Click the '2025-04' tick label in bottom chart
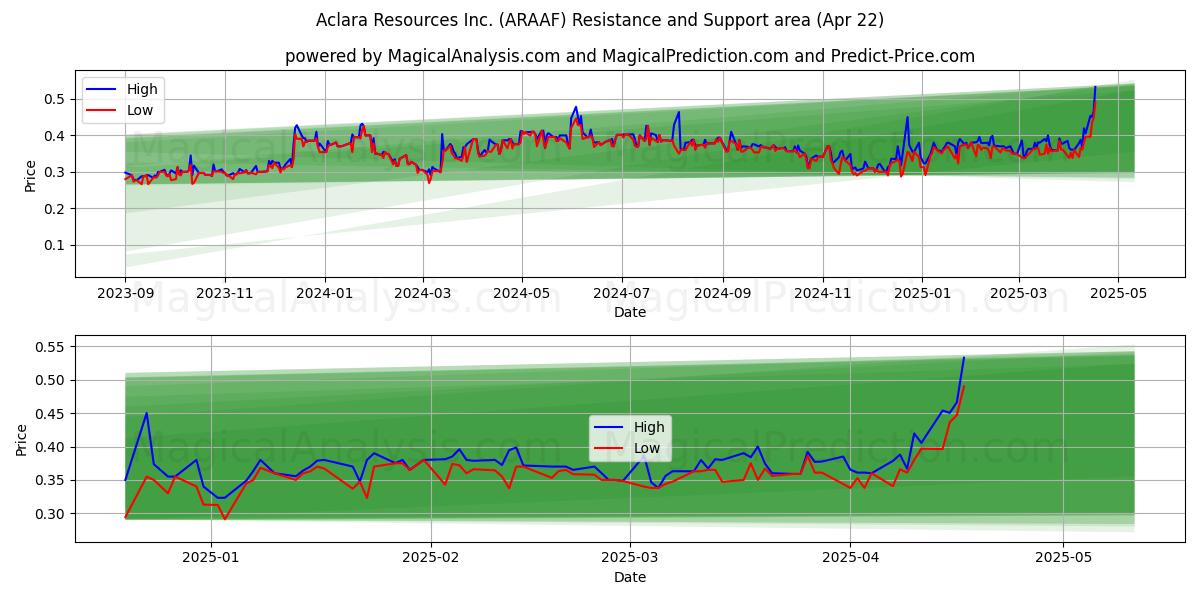1200x600 pixels. (850, 559)
